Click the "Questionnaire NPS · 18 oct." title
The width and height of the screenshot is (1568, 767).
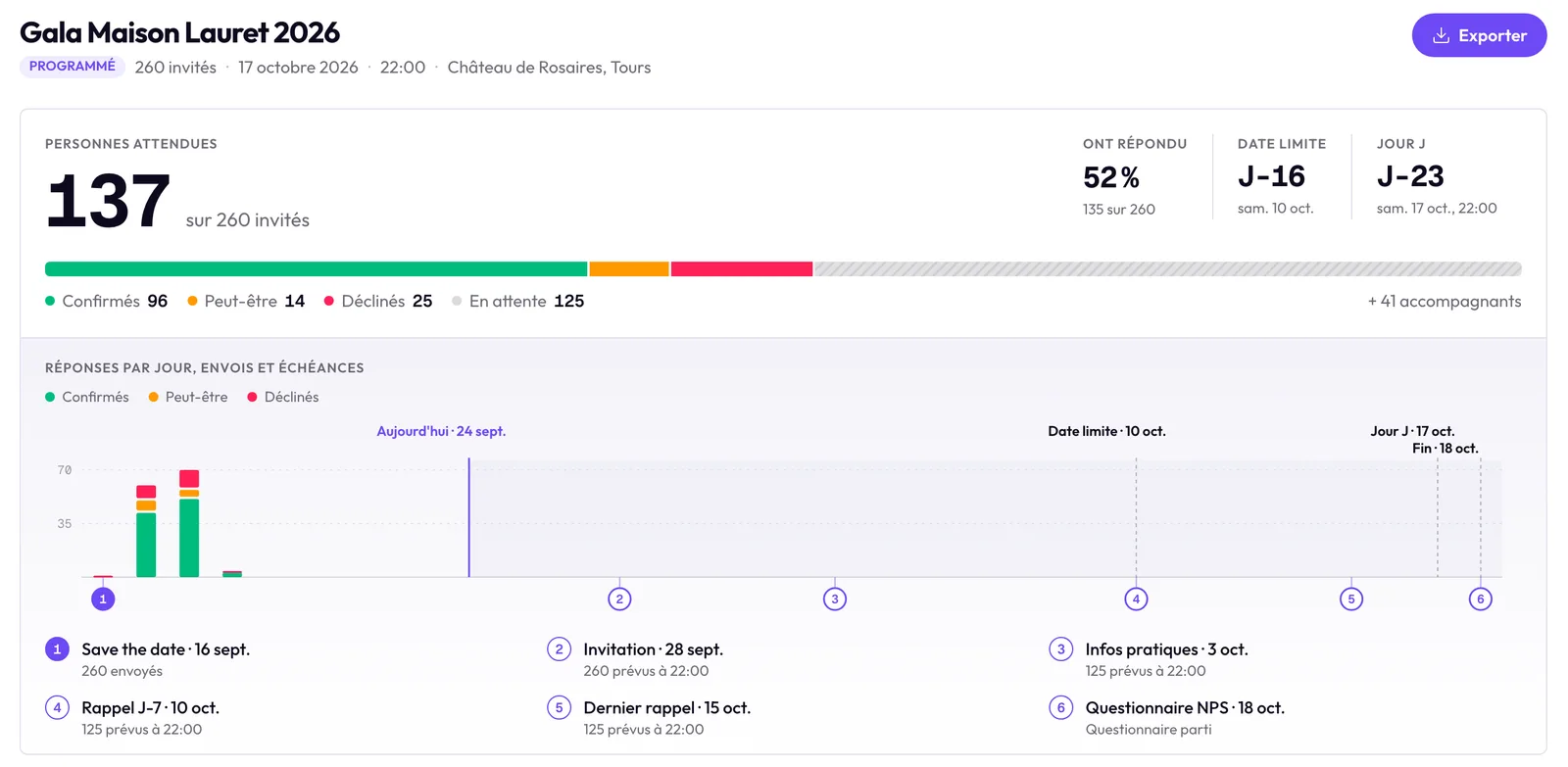pos(1185,708)
